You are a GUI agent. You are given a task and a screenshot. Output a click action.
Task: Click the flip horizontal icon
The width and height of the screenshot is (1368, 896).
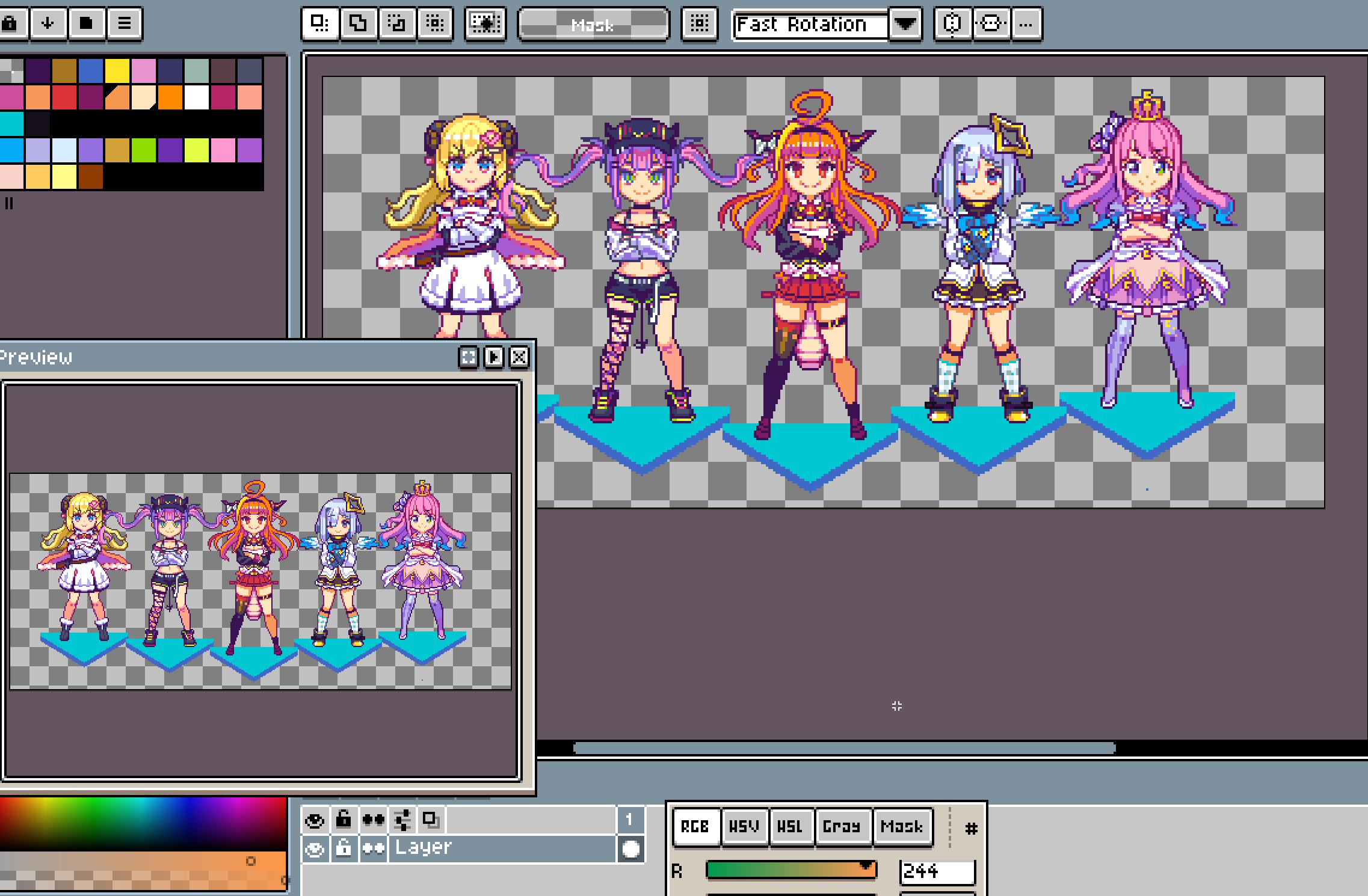click(952, 24)
